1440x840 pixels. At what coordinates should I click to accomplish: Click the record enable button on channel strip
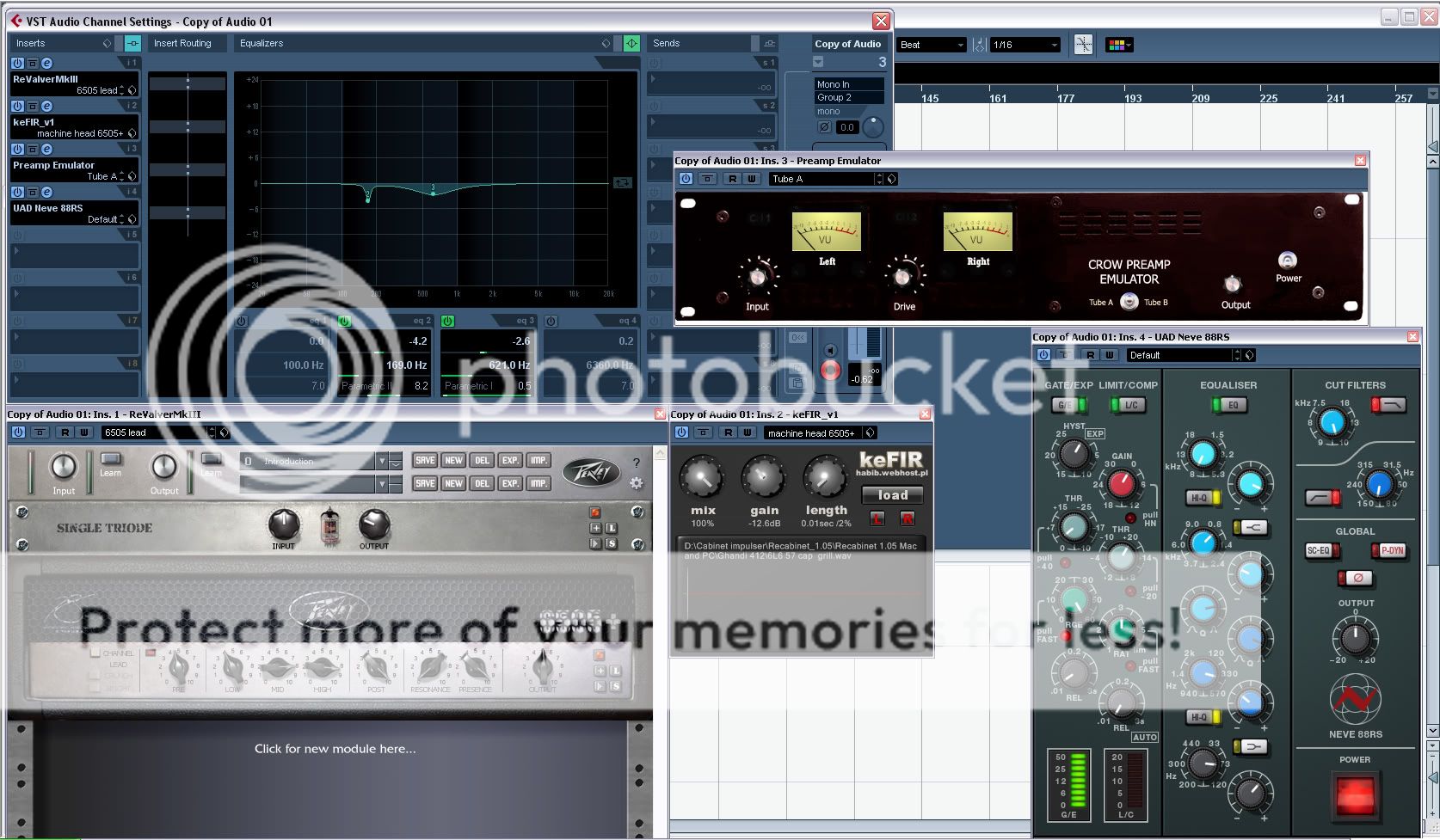(x=830, y=370)
